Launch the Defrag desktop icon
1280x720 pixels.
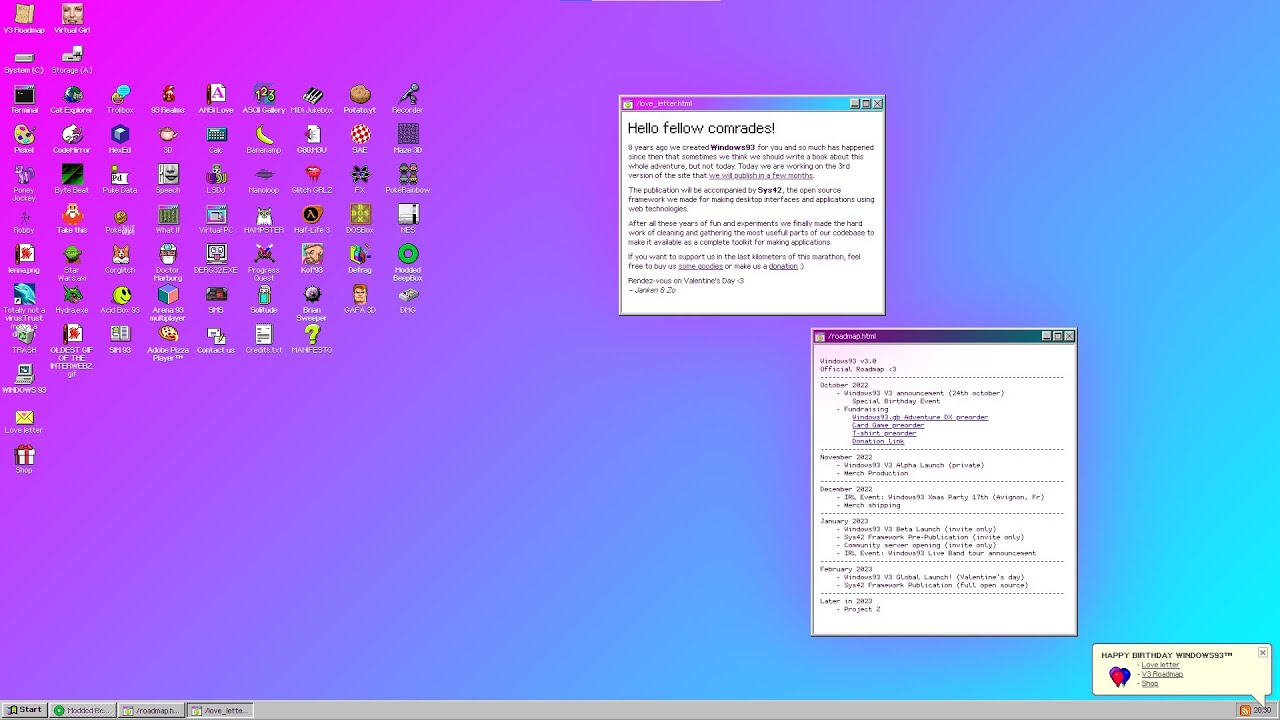coord(360,259)
